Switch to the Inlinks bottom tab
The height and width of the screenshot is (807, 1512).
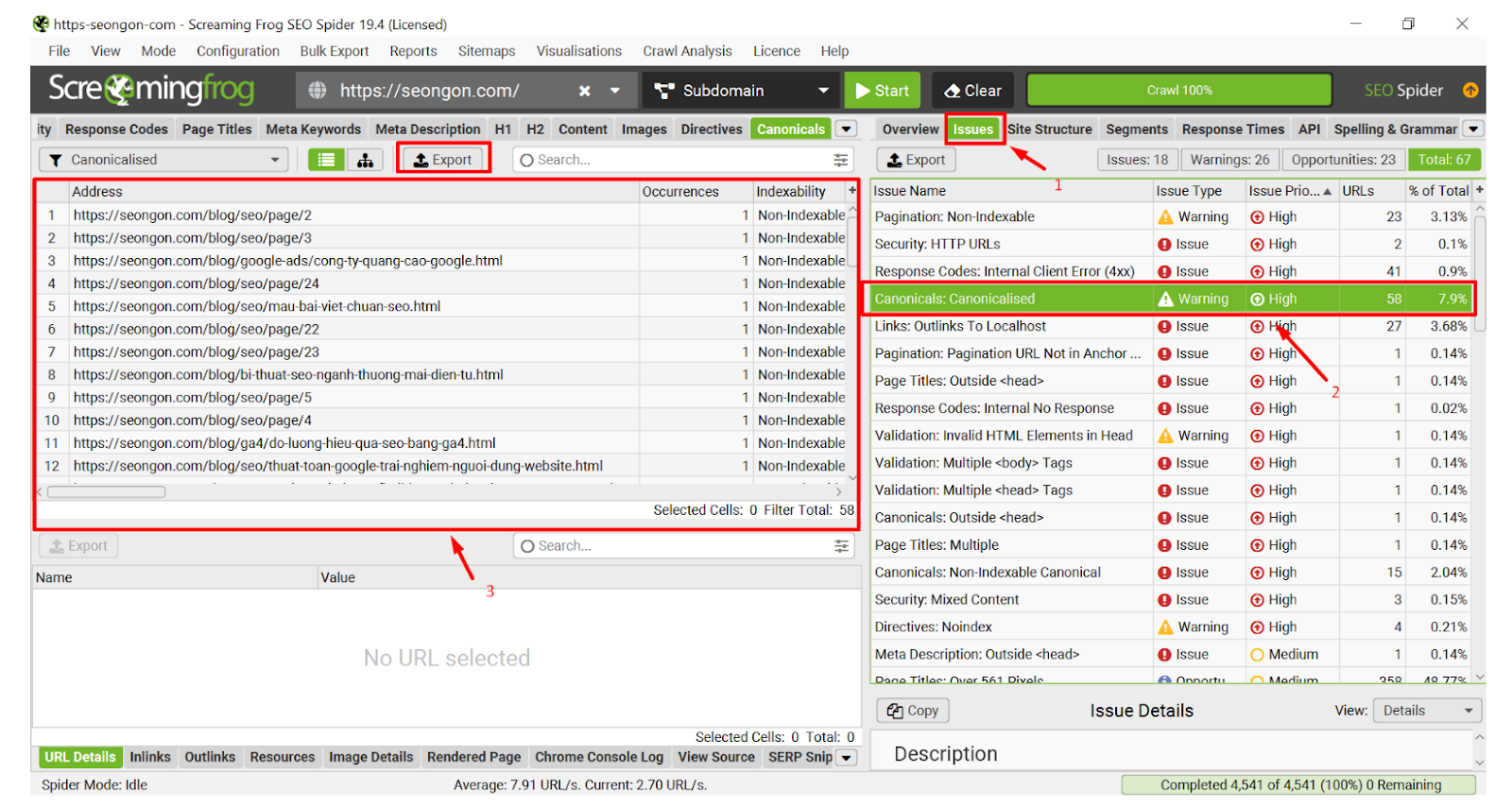[x=150, y=757]
